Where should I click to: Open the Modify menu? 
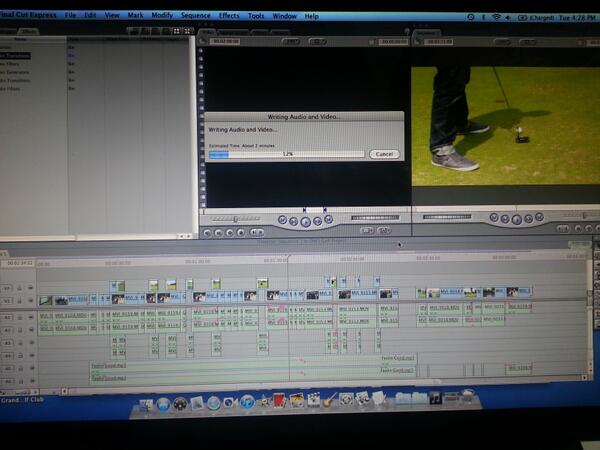click(x=162, y=15)
